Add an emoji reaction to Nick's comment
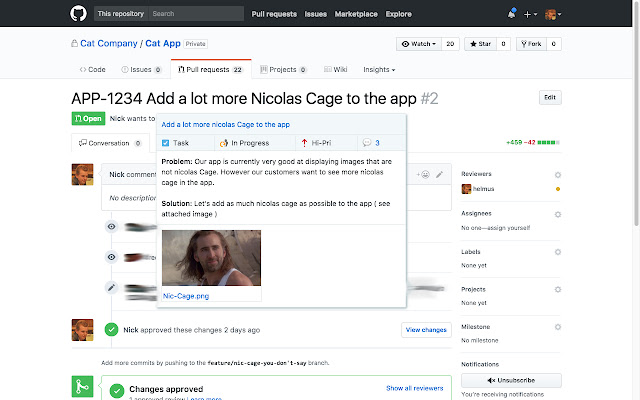 pos(425,174)
